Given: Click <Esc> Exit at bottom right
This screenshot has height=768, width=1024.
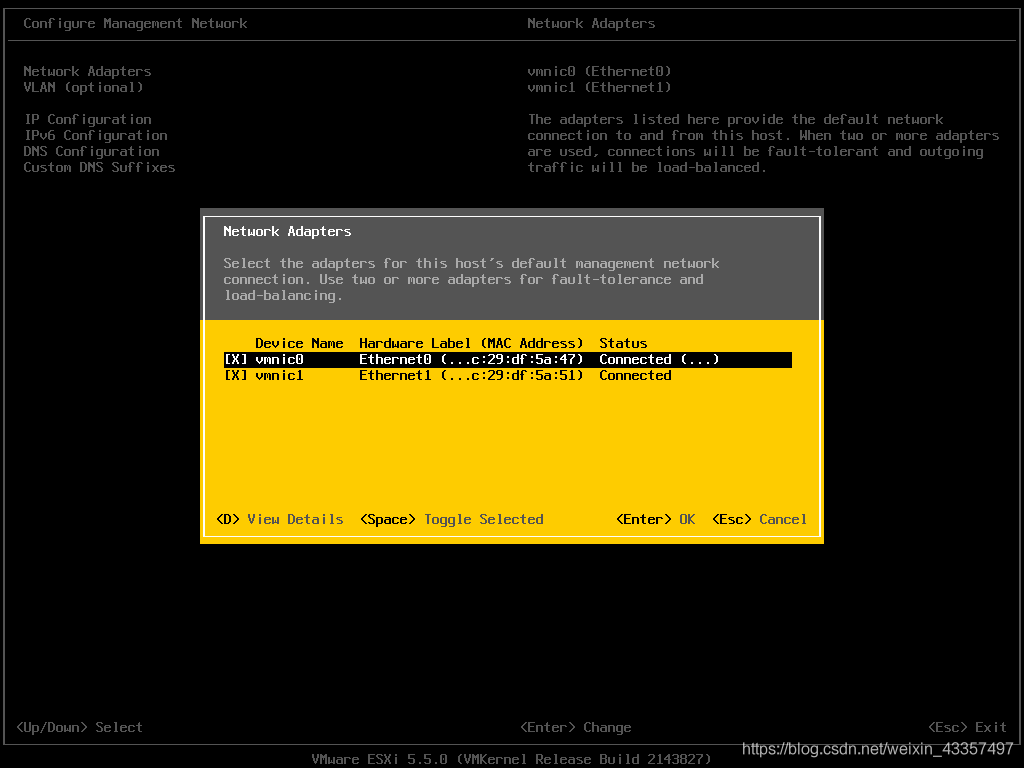Looking at the screenshot, I should point(967,727).
